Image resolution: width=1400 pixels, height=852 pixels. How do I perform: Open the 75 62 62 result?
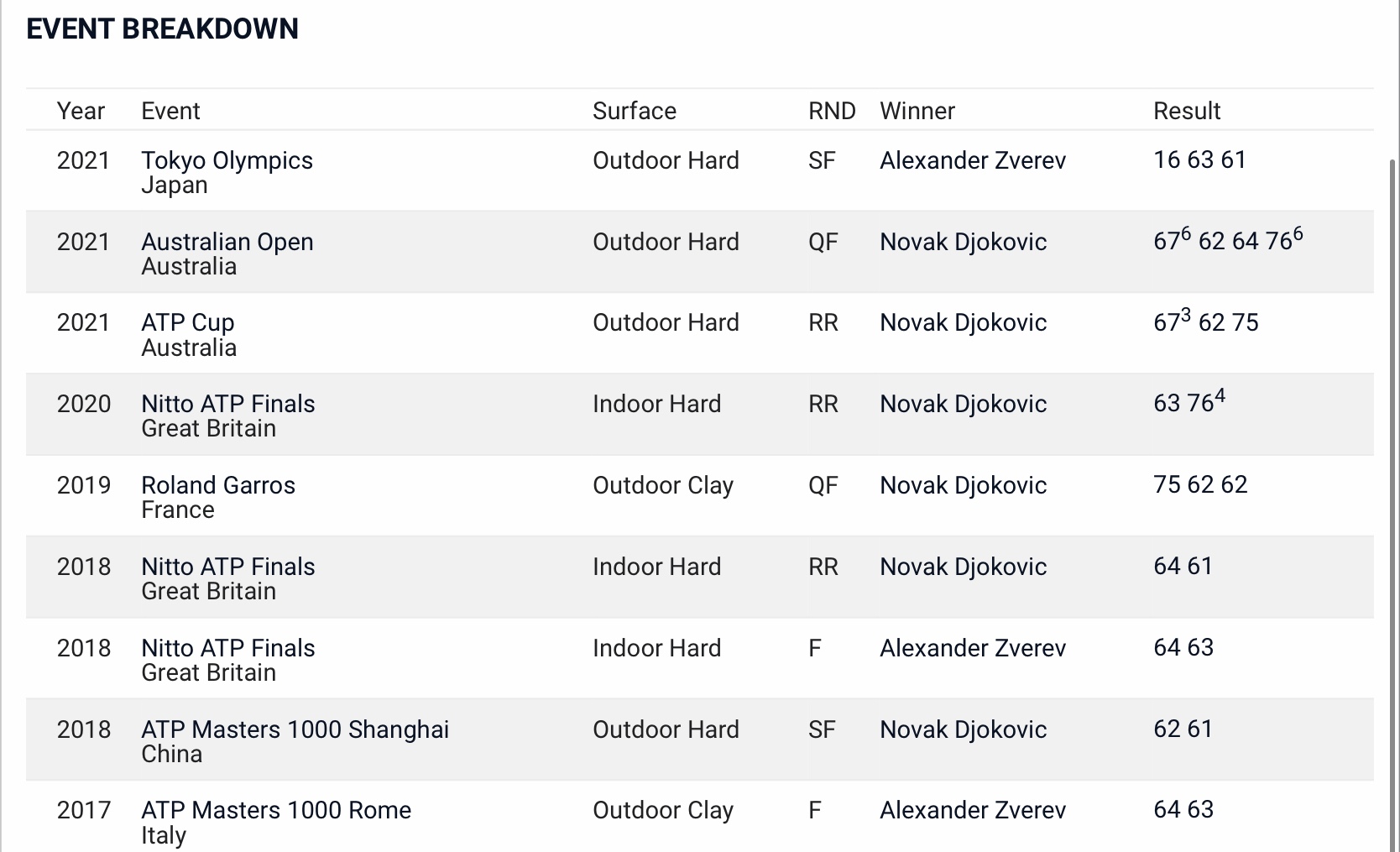click(x=1200, y=484)
